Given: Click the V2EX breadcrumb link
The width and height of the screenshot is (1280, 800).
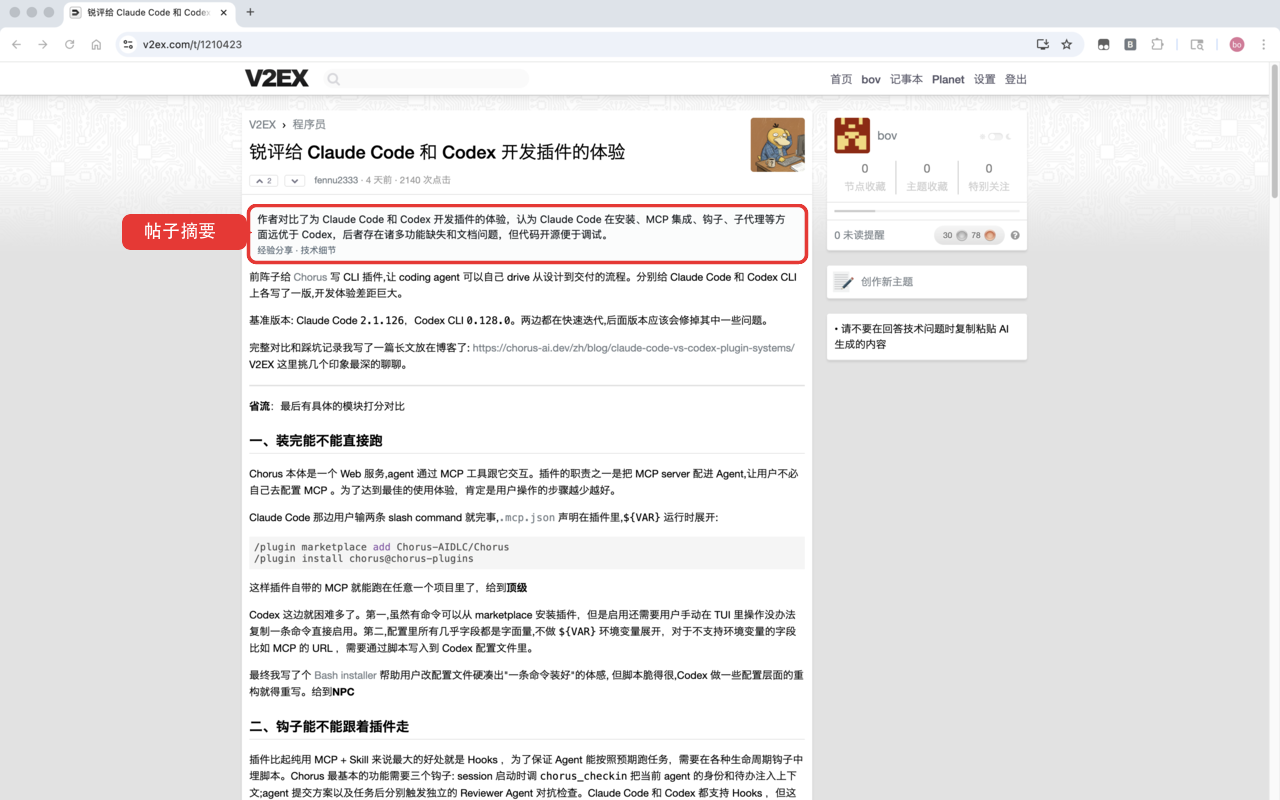Looking at the screenshot, I should tap(262, 125).
